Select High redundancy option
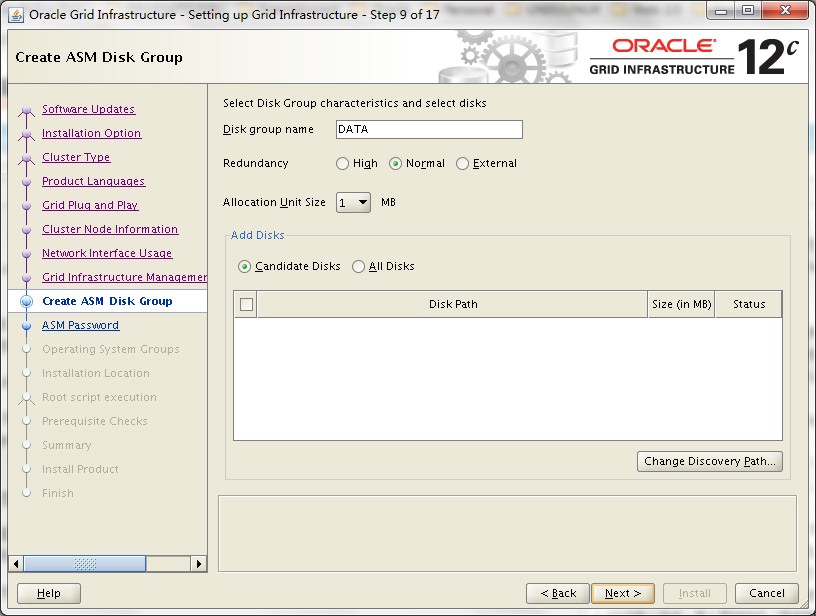 point(342,163)
